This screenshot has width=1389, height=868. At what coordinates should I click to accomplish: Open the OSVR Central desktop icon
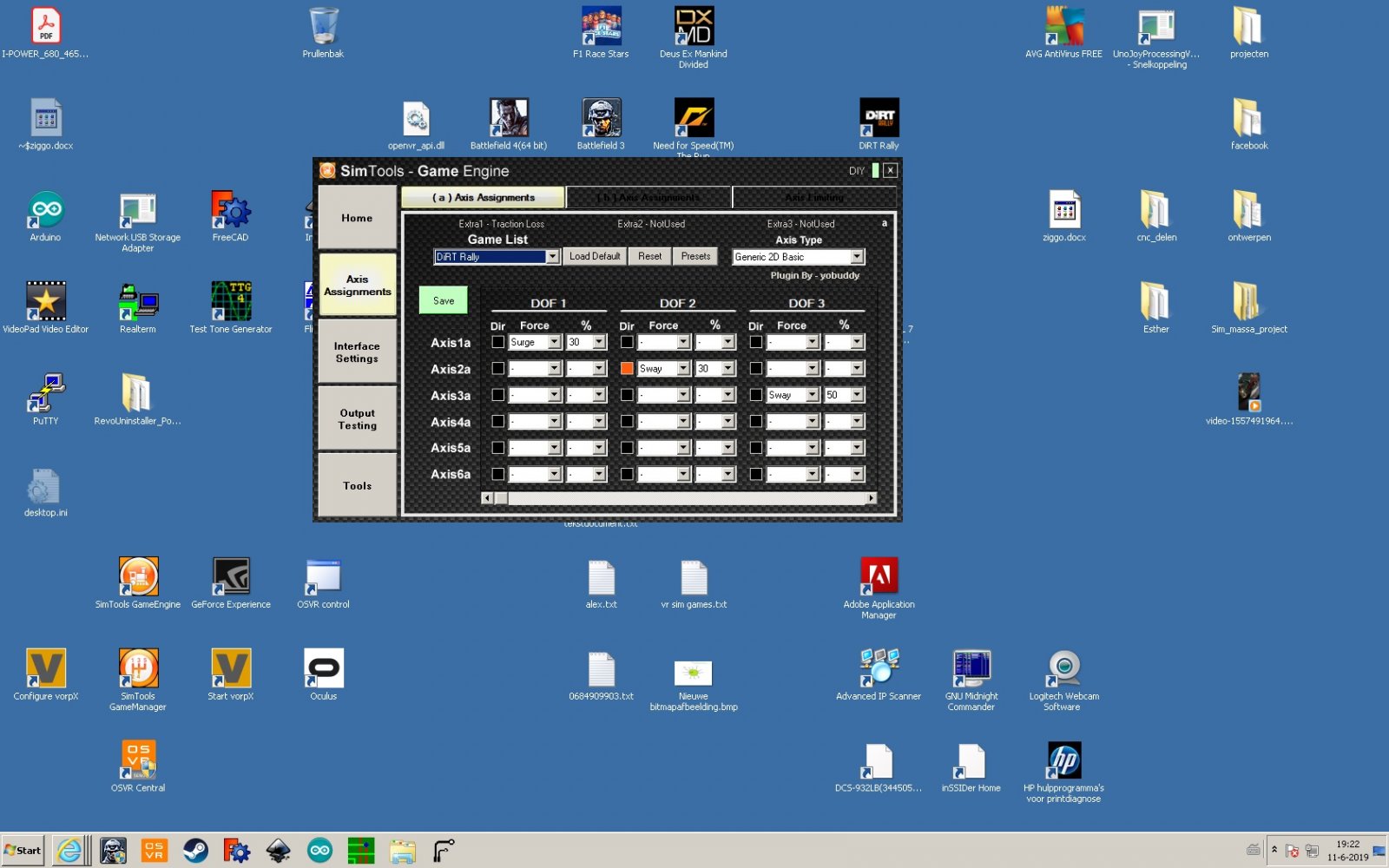coord(138,760)
